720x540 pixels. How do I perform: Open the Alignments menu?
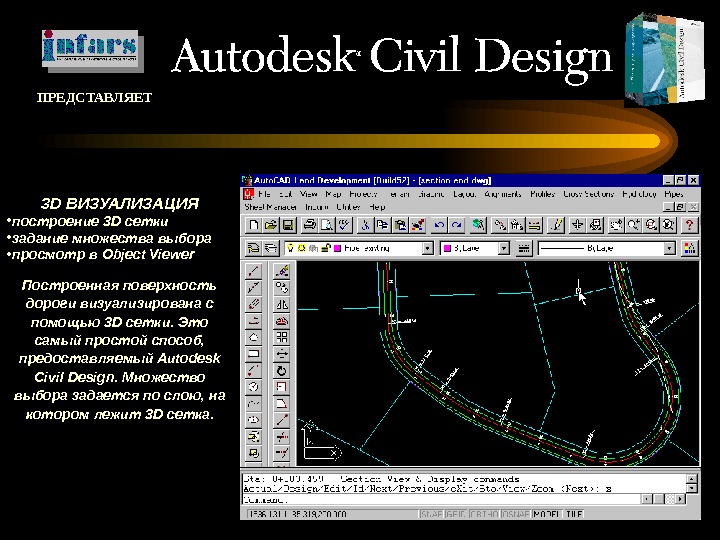point(503,194)
